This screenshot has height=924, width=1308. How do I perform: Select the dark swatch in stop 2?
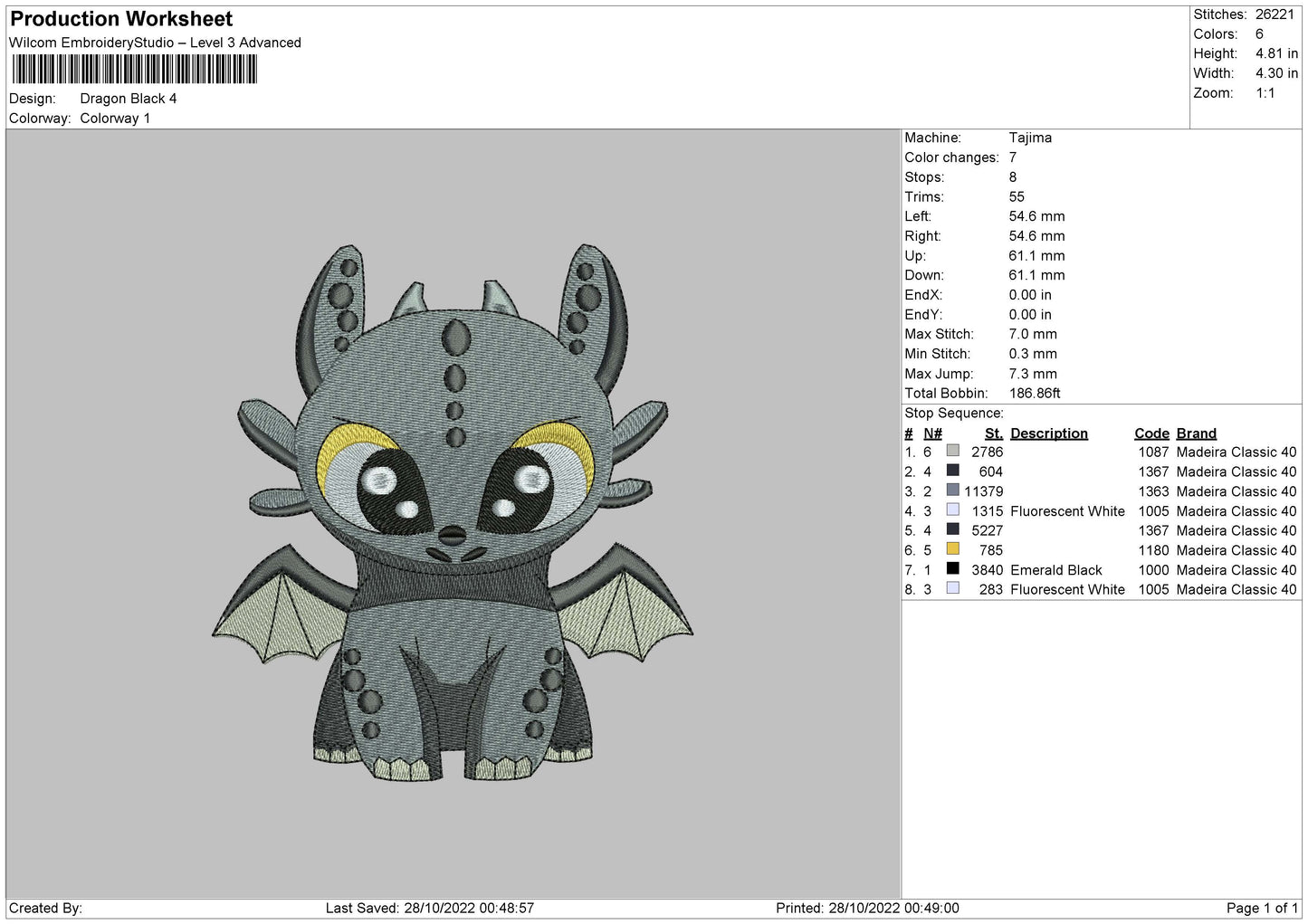952,471
